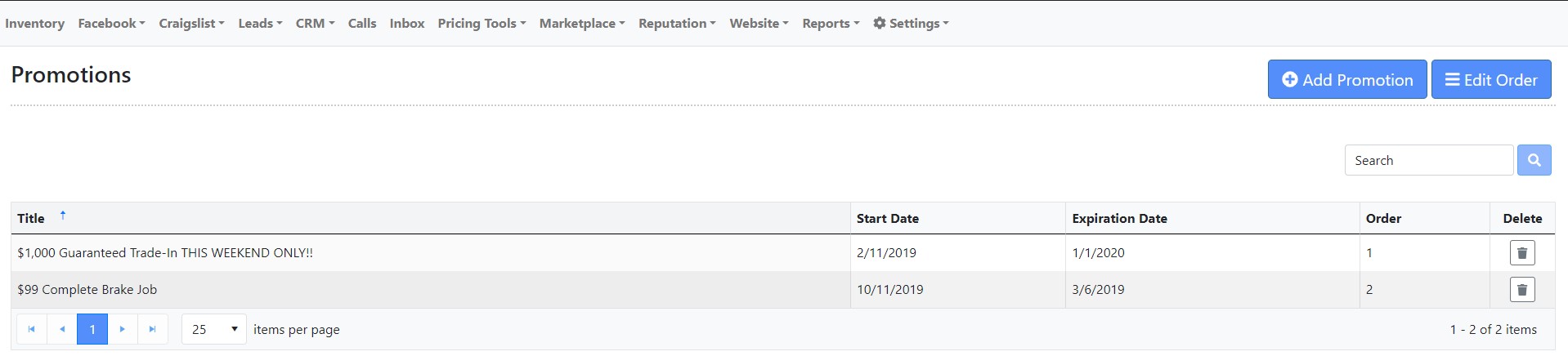Click the blue search magnifier button

(1534, 160)
